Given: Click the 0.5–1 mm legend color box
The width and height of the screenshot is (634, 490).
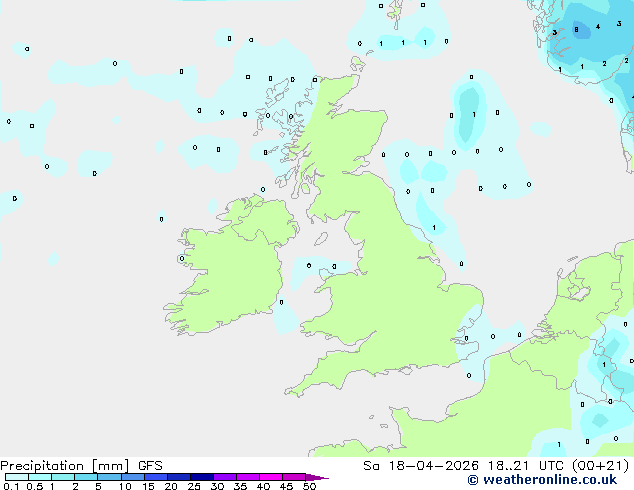Looking at the screenshot, I should (x=40, y=477).
